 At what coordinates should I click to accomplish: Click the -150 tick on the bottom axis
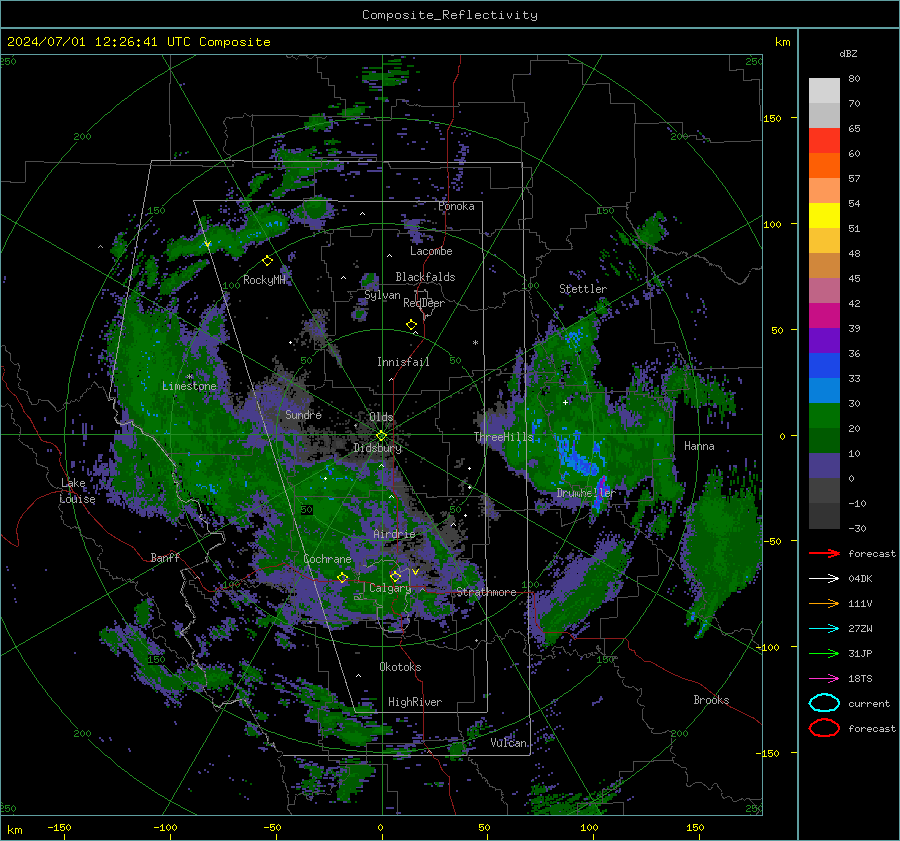point(59,827)
